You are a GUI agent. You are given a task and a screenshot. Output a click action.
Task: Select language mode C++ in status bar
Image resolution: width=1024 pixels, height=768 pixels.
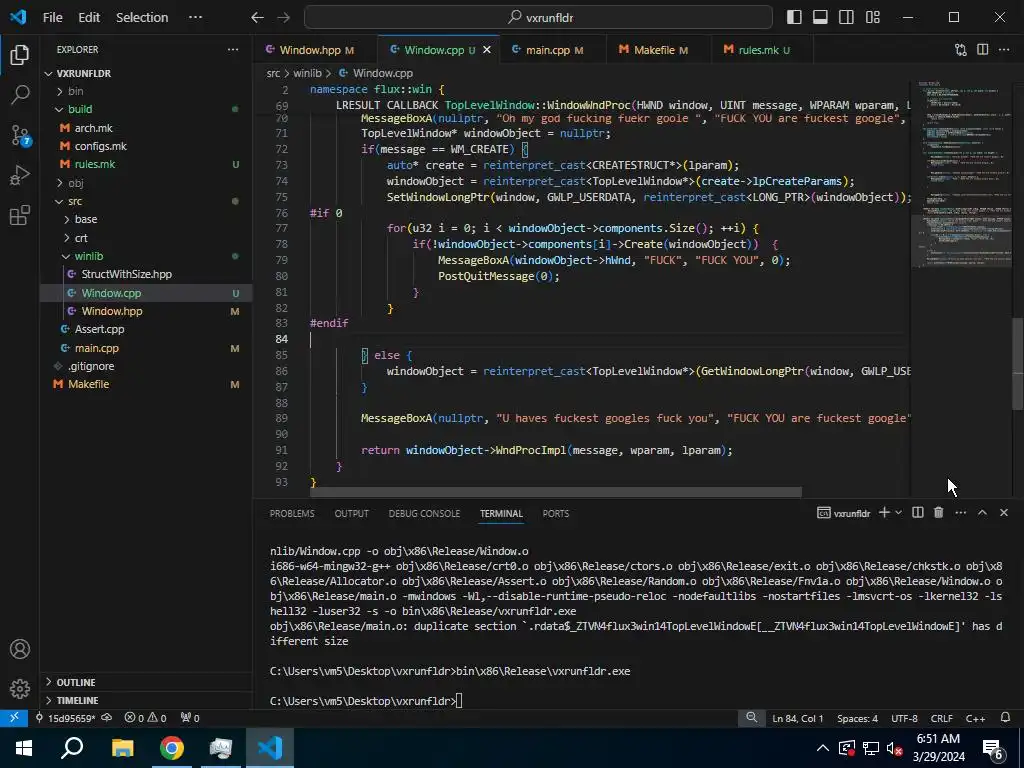pyautogui.click(x=975, y=718)
